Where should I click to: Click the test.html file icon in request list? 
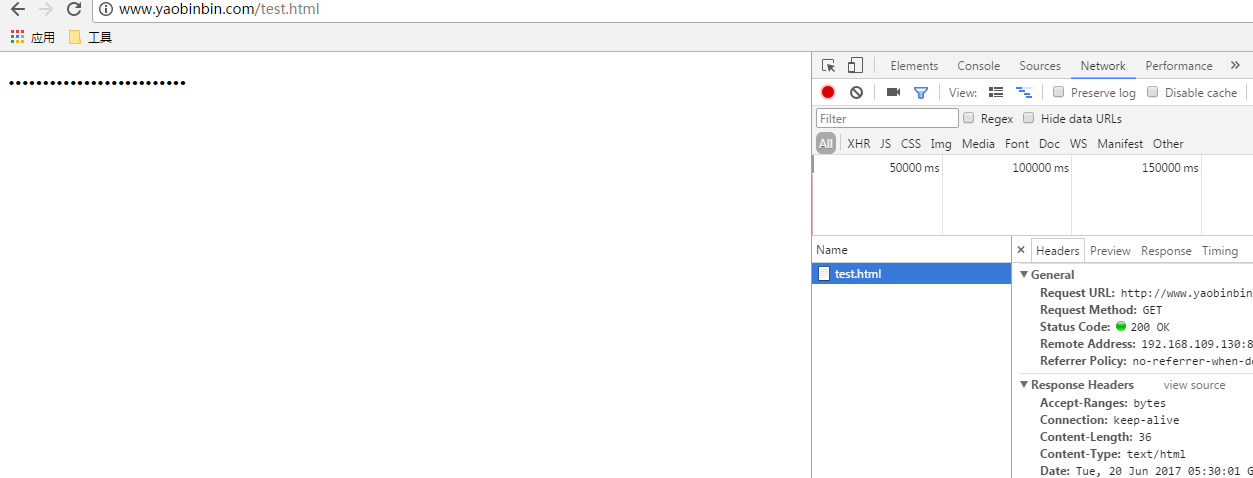[824, 274]
